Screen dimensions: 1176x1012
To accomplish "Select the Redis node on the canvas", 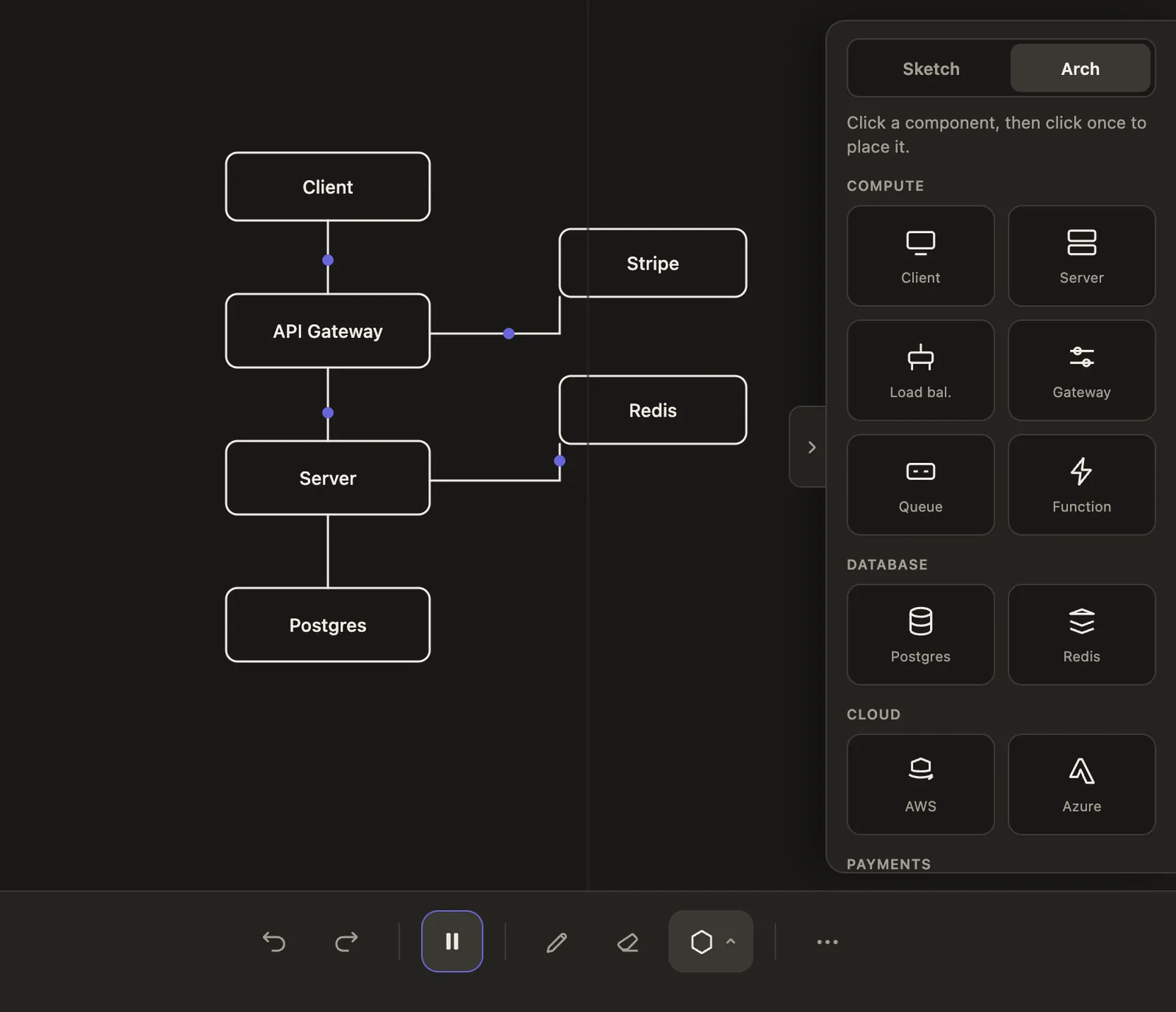I will click(653, 410).
